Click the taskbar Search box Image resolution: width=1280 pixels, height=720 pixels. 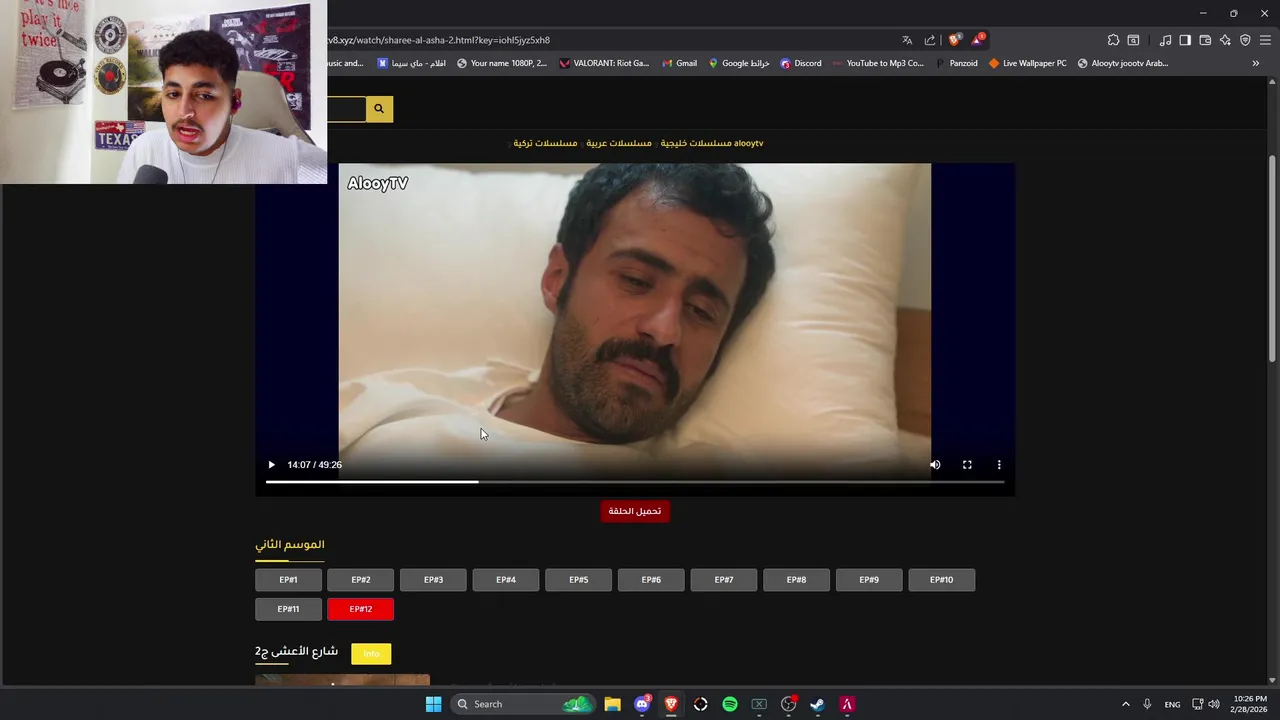[x=522, y=704]
